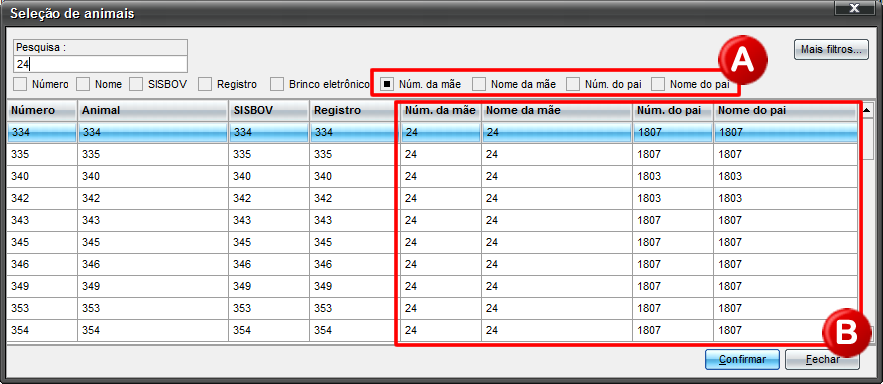The width and height of the screenshot is (883, 384).
Task: Select Número cell of row 346
Action: point(42,264)
